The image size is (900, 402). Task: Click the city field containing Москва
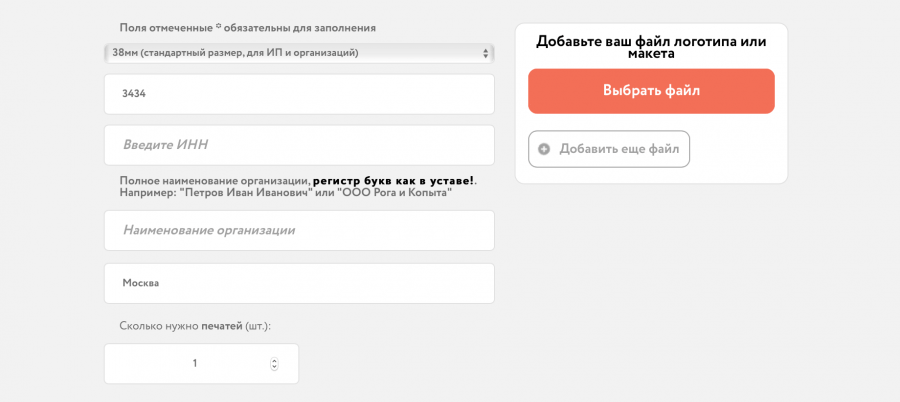(x=299, y=283)
